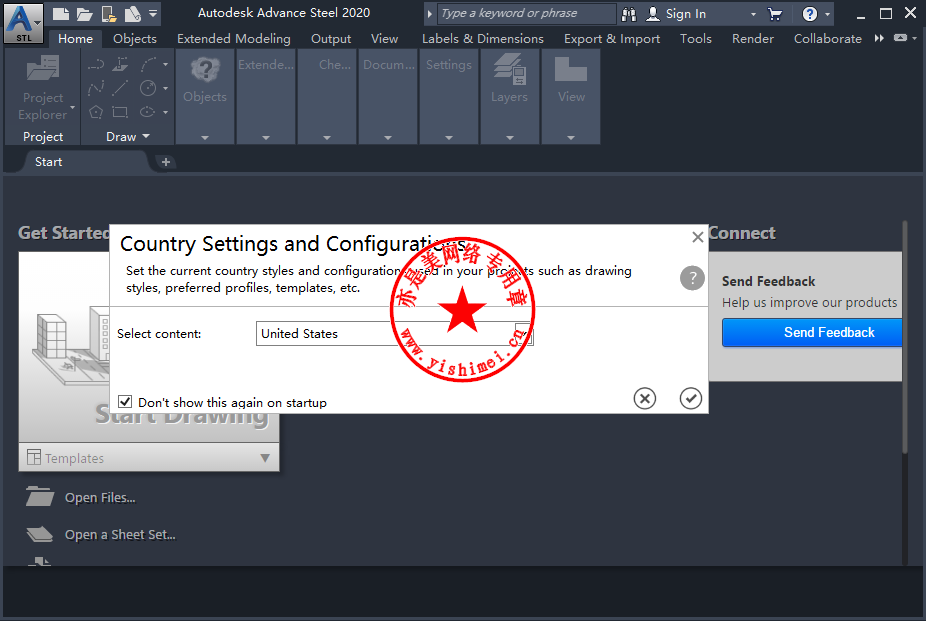Select the Line draw tool
Screen dimensions: 926x621
click(x=120, y=88)
